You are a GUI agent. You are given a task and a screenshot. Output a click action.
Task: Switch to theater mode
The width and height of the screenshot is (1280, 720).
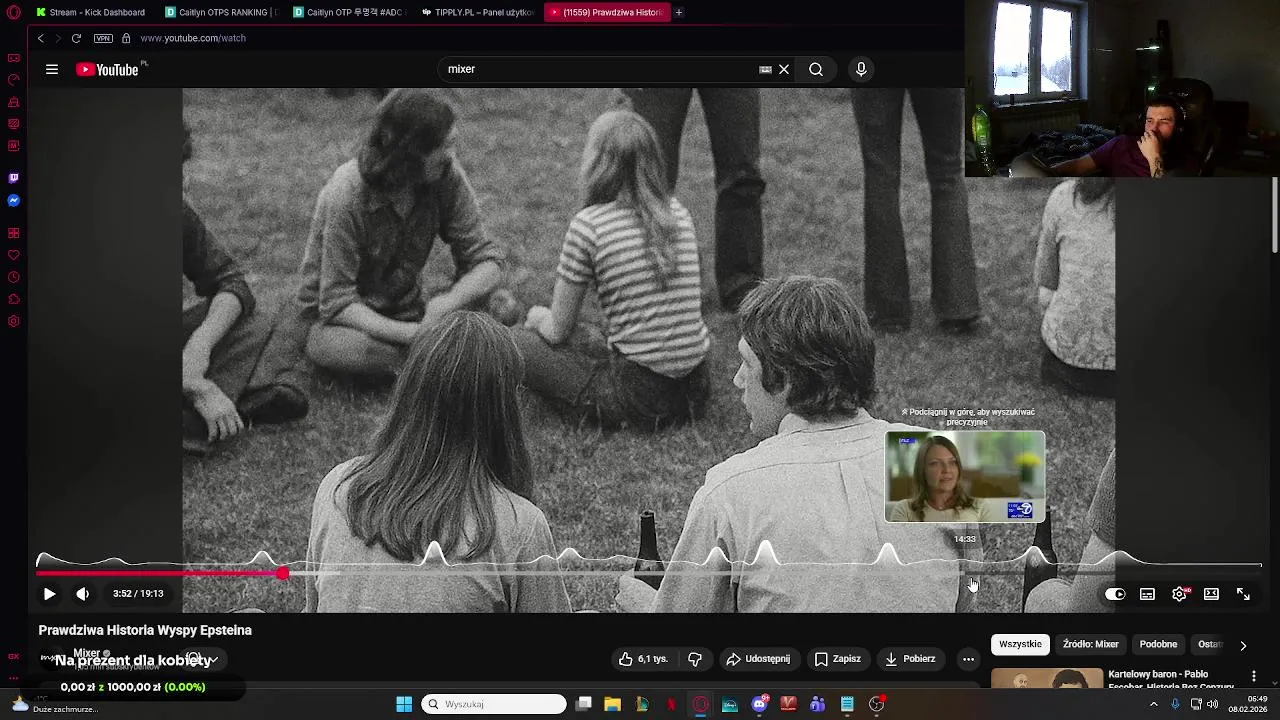coord(1211,594)
